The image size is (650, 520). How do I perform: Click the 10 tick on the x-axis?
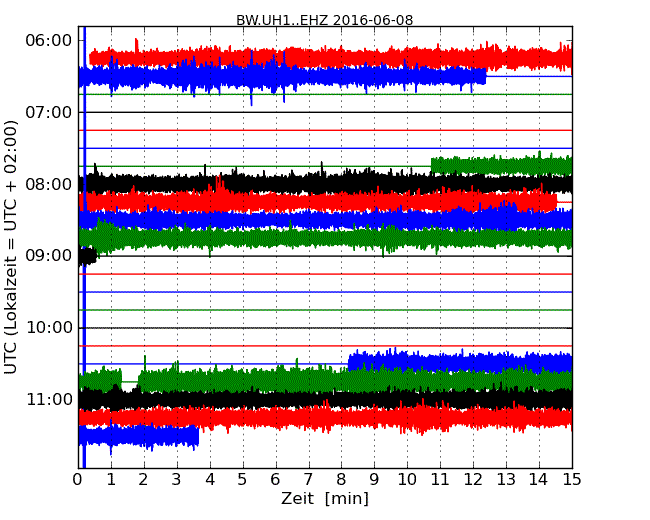pos(407,480)
